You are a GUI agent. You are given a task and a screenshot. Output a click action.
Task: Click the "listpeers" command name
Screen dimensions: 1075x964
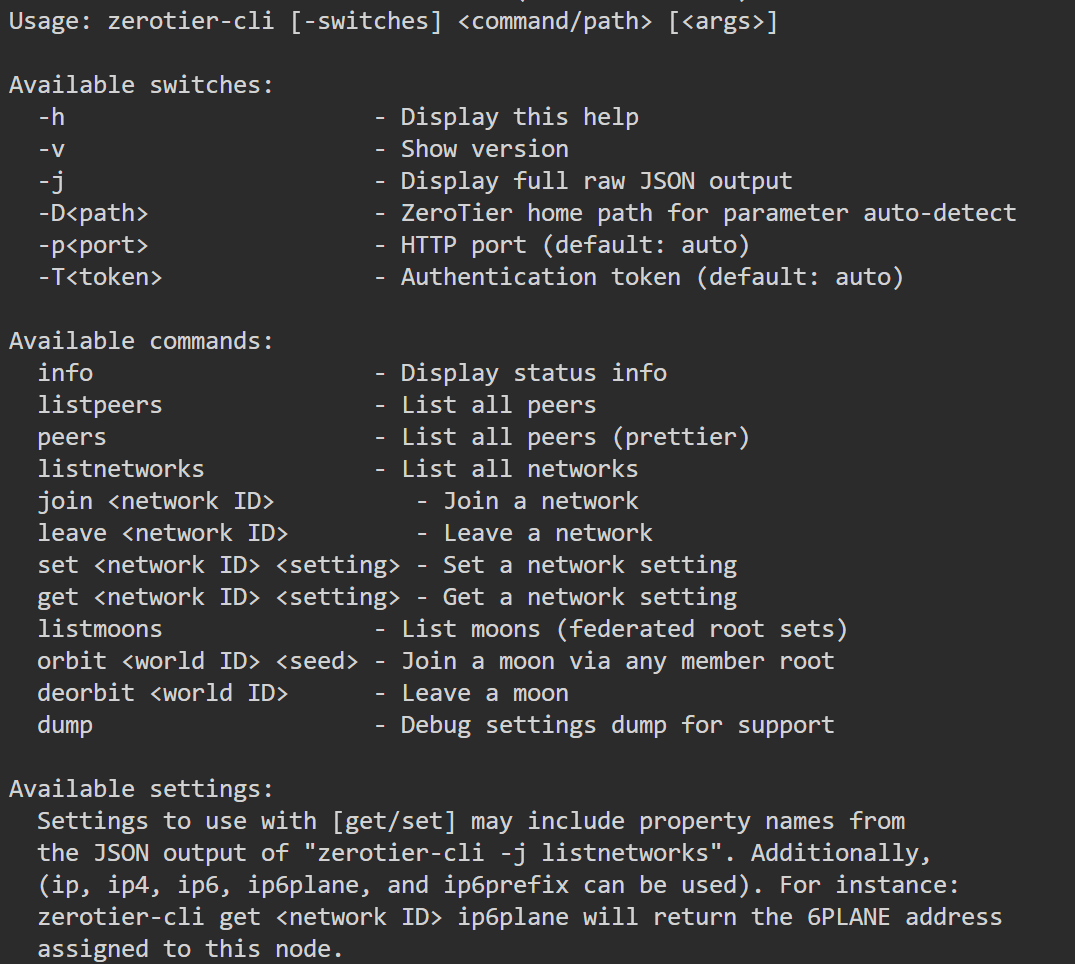click(100, 405)
